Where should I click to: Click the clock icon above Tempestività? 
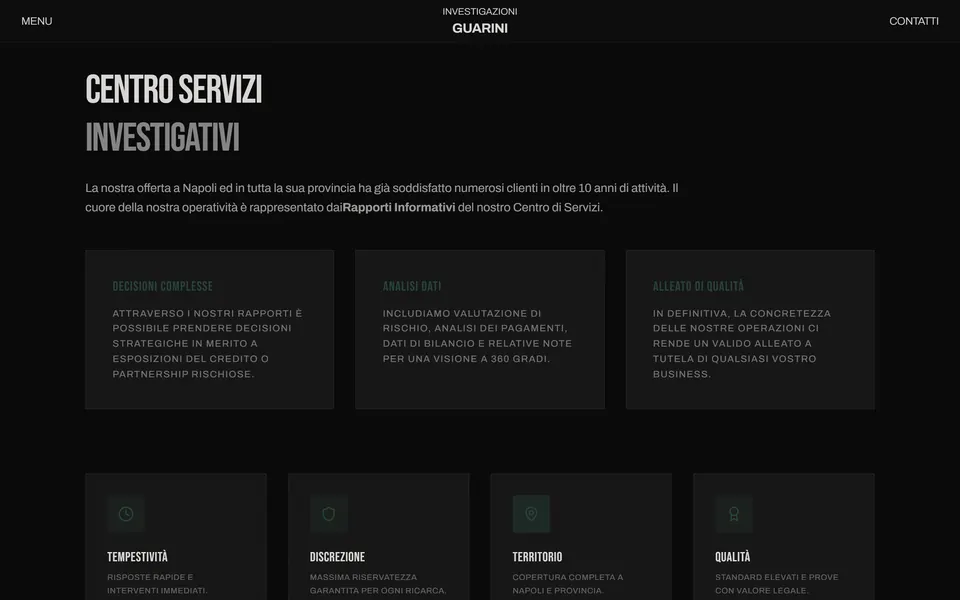pos(126,514)
